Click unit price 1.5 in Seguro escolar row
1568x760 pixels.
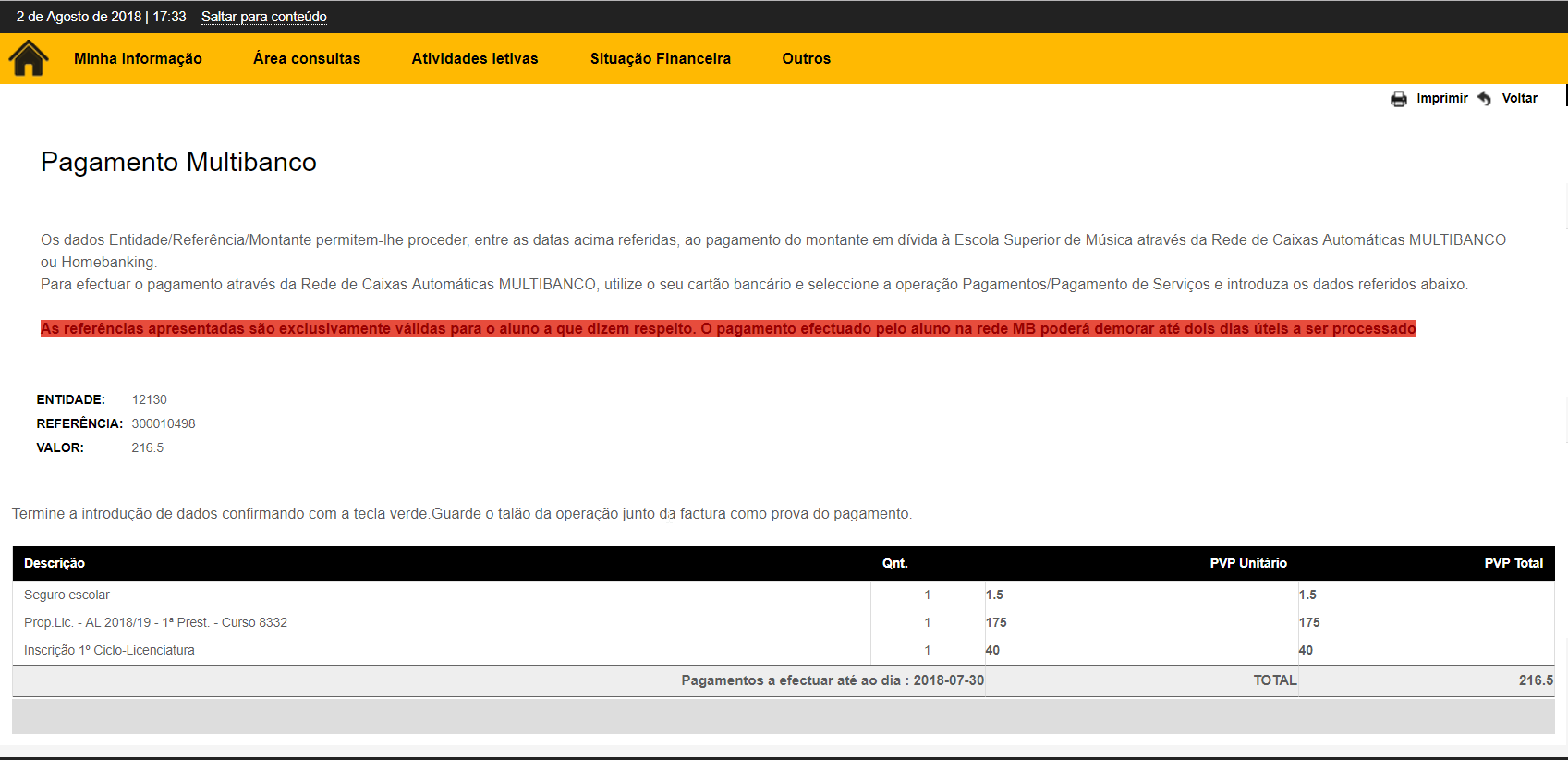[994, 595]
